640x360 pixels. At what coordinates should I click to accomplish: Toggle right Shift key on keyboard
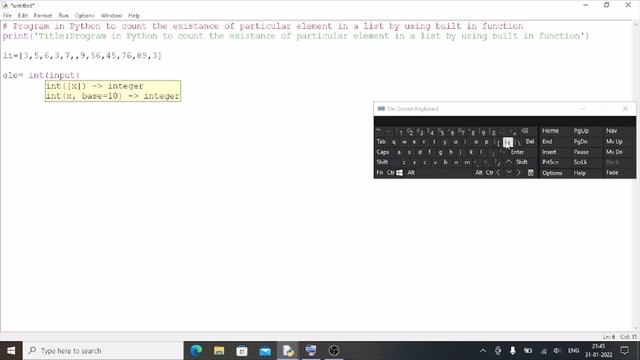pos(522,162)
